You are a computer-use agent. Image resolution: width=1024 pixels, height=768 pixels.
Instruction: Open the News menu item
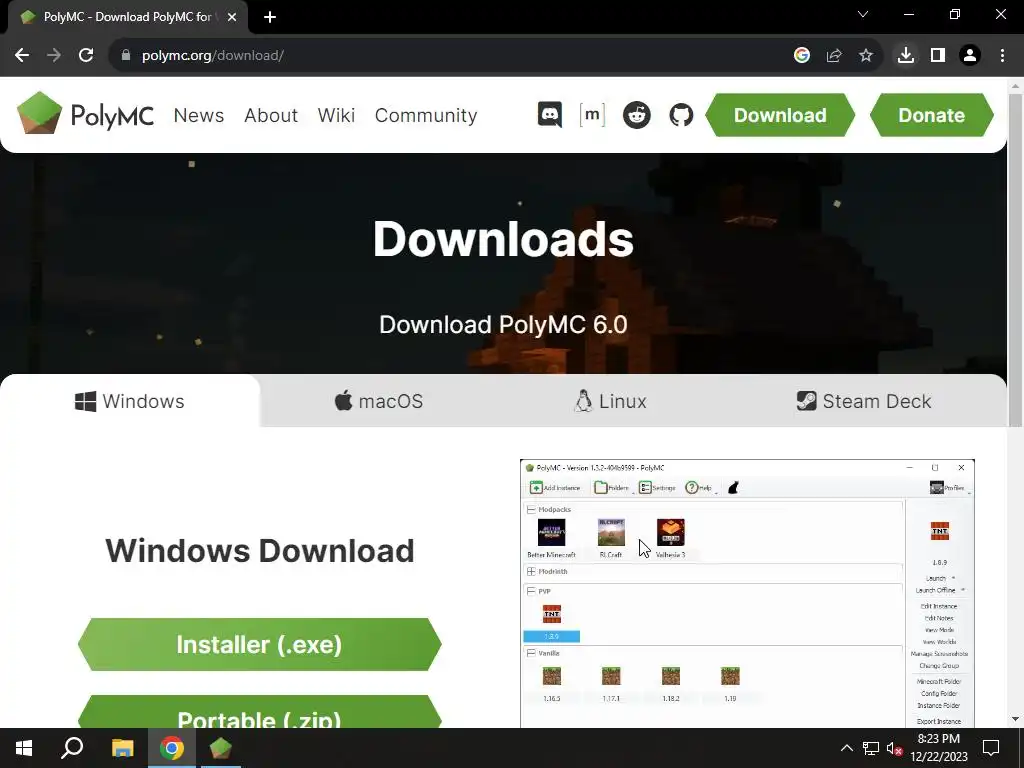tap(199, 115)
